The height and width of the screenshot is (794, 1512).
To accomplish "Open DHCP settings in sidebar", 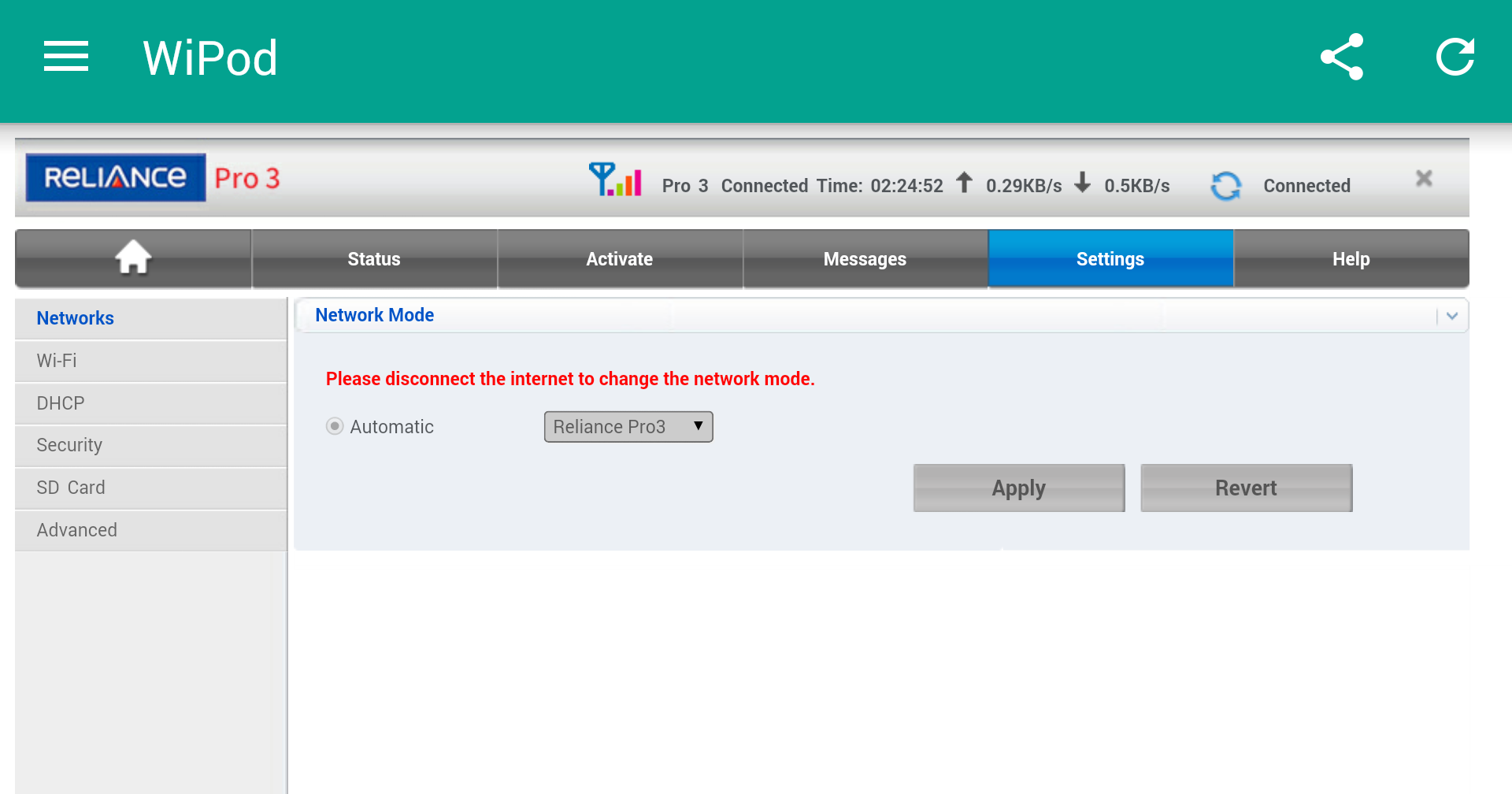I will [x=150, y=403].
